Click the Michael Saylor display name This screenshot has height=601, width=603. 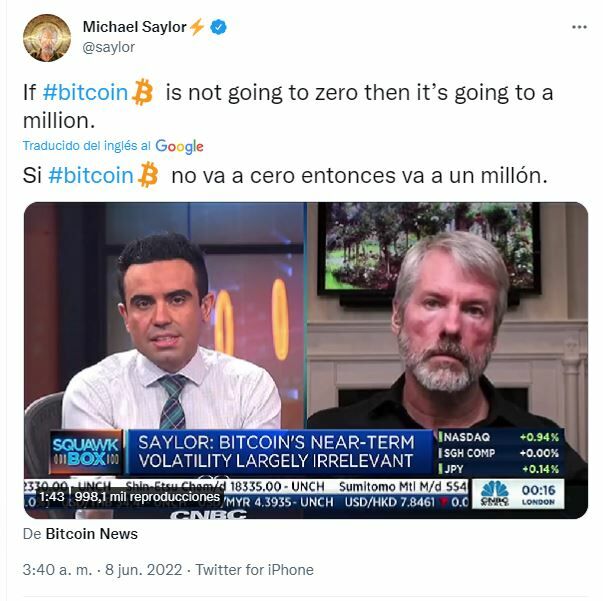point(135,27)
